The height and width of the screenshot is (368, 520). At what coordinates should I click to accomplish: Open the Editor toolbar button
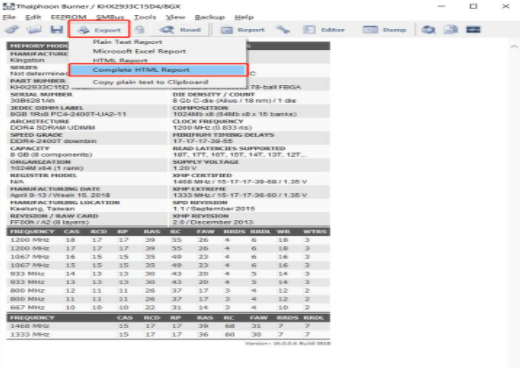(324, 30)
